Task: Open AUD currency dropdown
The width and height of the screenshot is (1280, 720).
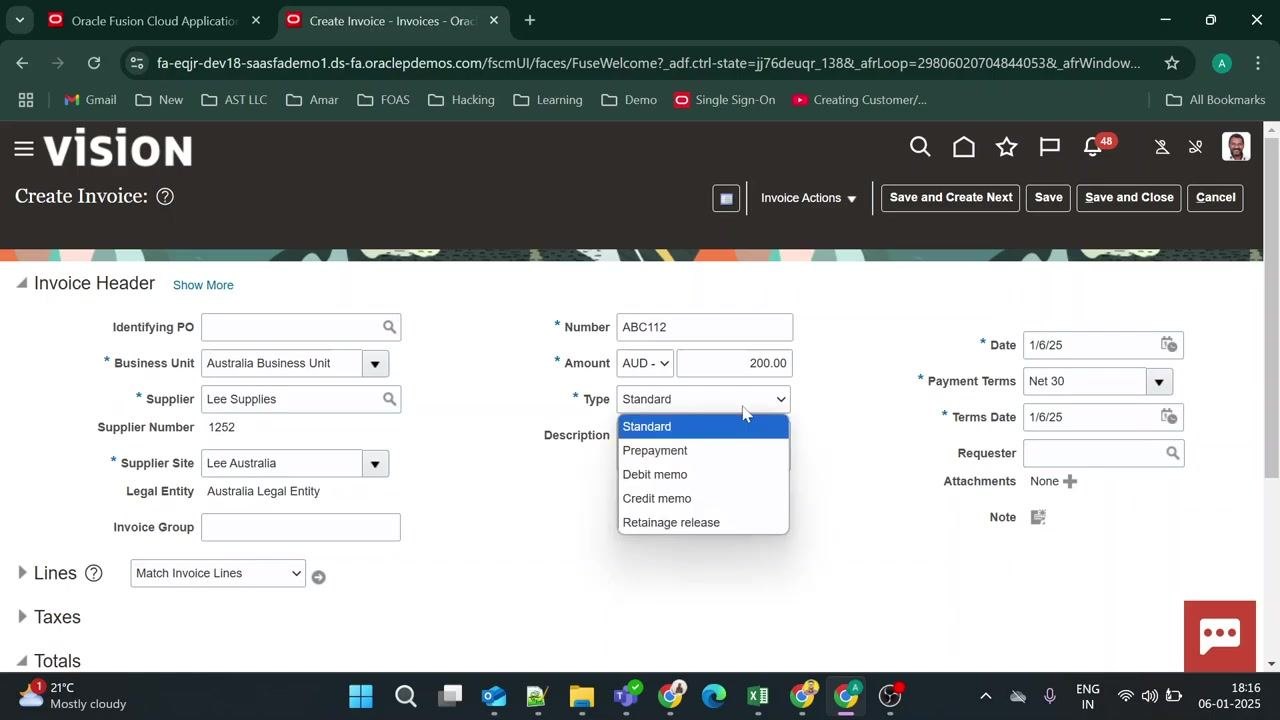Action: point(645,363)
